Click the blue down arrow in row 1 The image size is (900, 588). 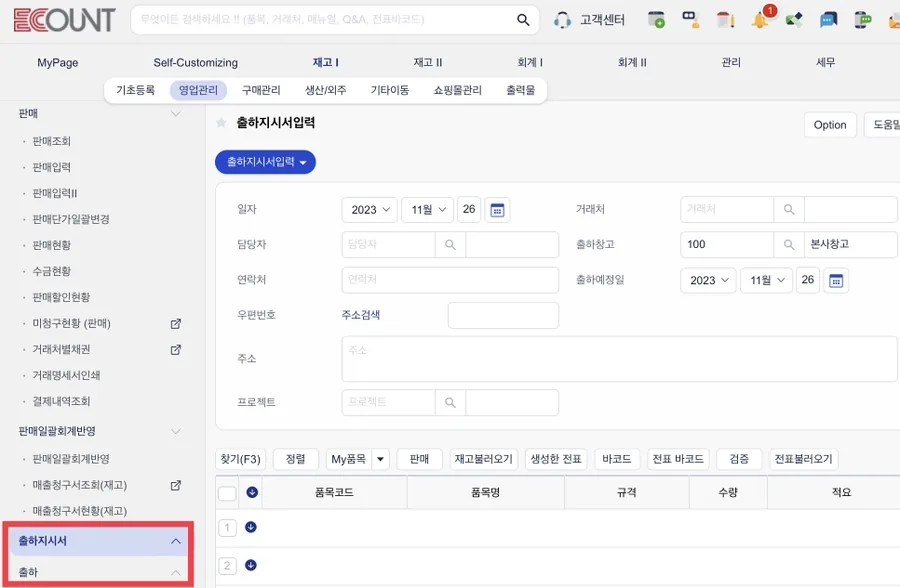tap(251, 527)
